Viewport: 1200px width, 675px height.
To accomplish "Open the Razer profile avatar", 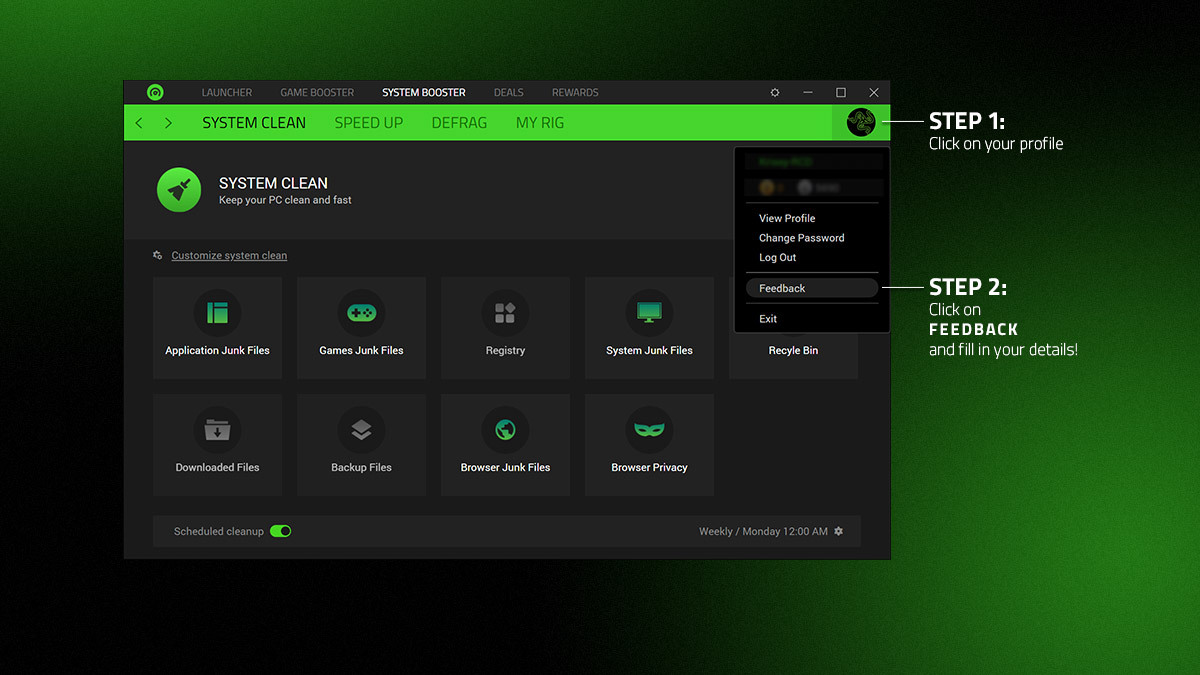I will [x=861, y=122].
